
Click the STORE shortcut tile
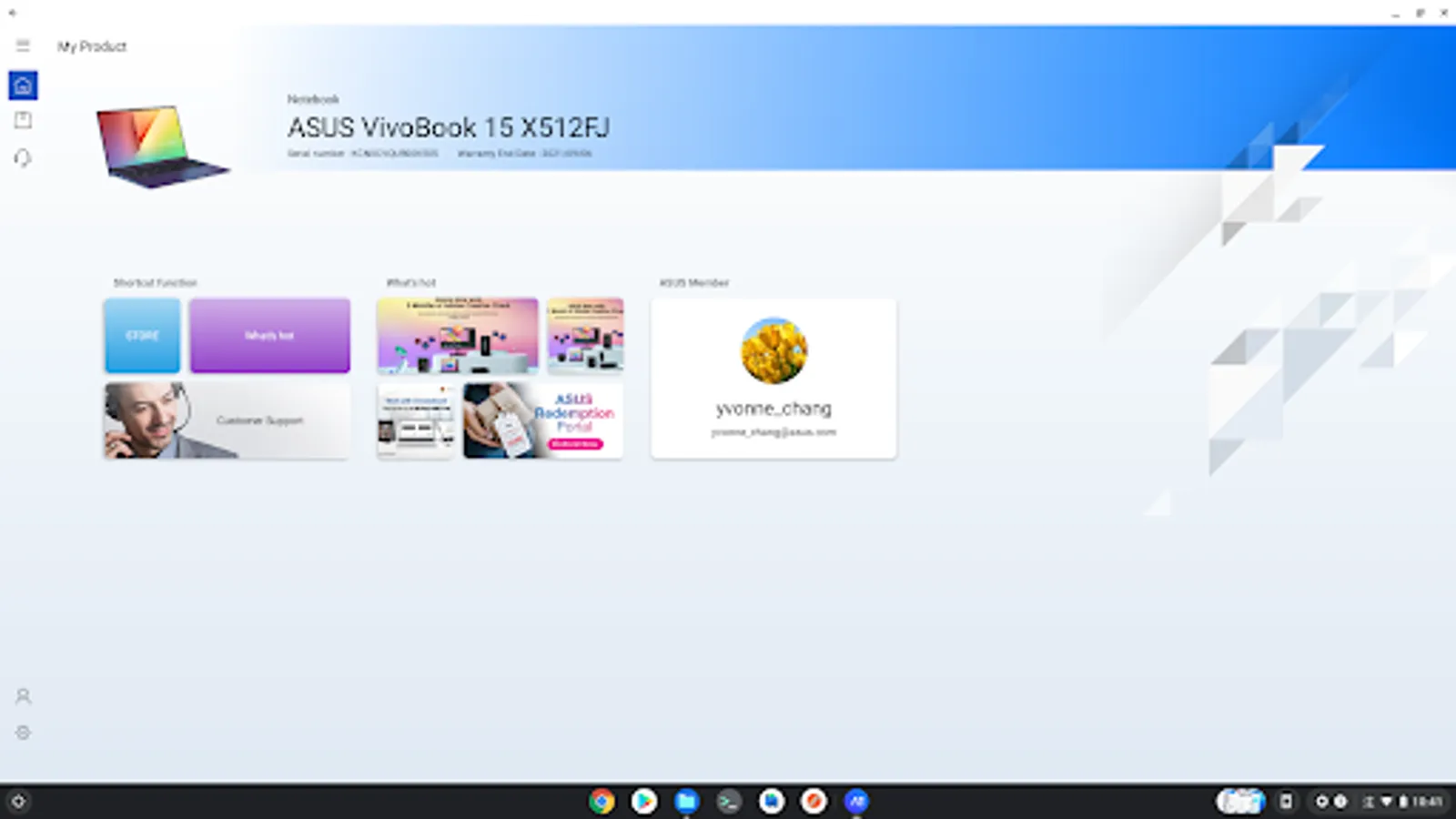pyautogui.click(x=142, y=335)
